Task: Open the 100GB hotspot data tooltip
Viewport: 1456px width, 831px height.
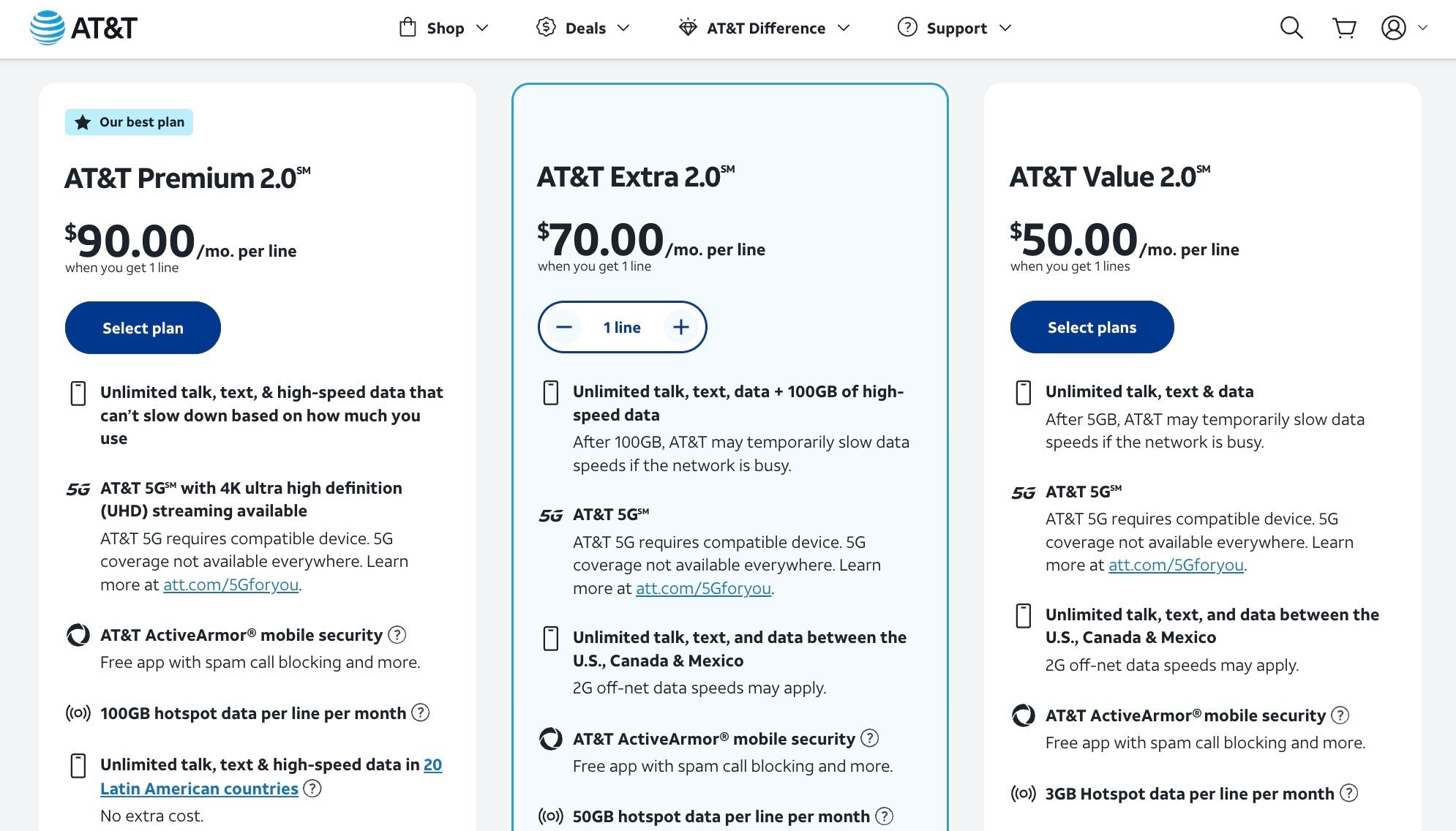Action: click(x=421, y=713)
